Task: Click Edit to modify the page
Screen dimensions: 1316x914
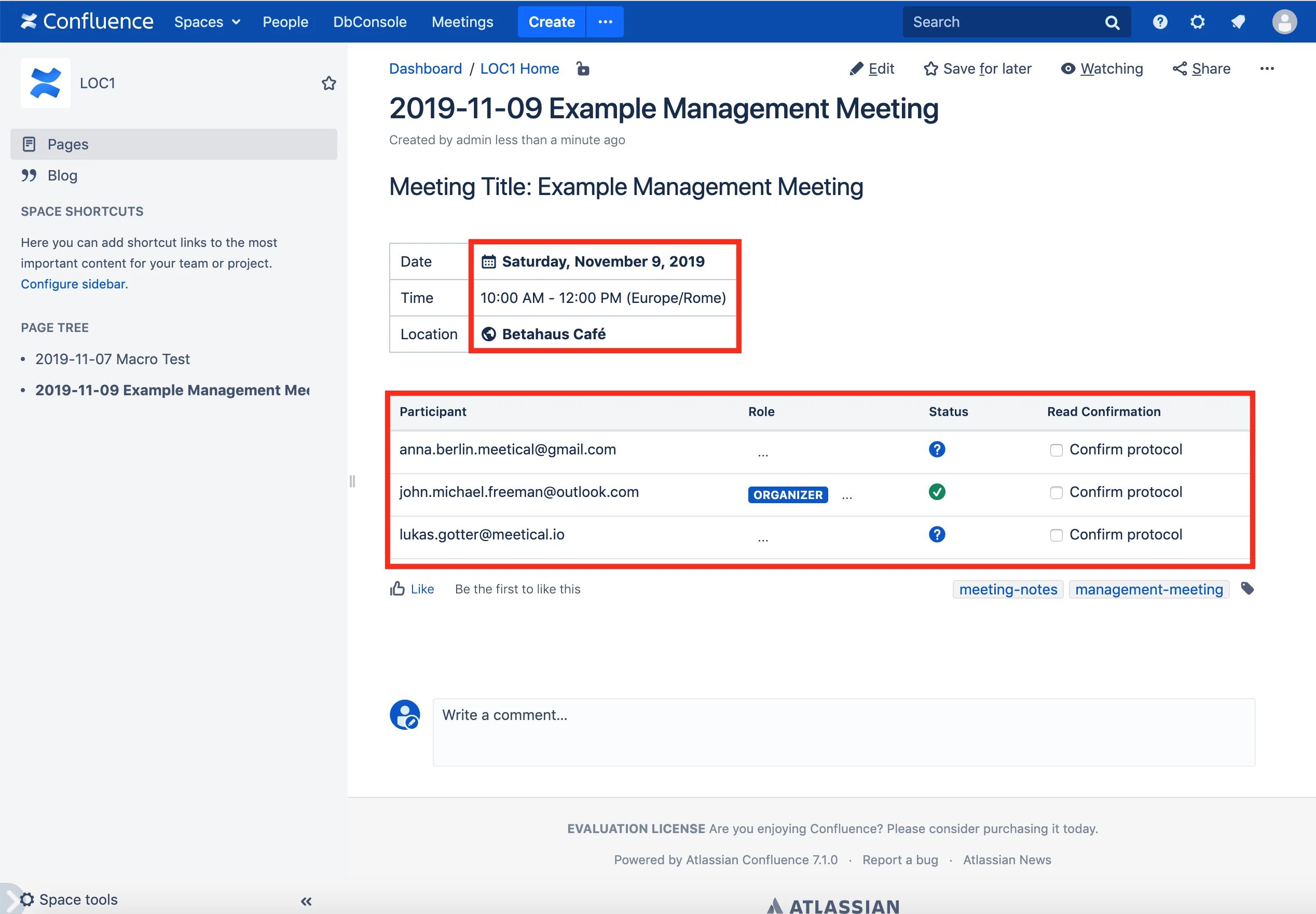Action: coord(871,68)
